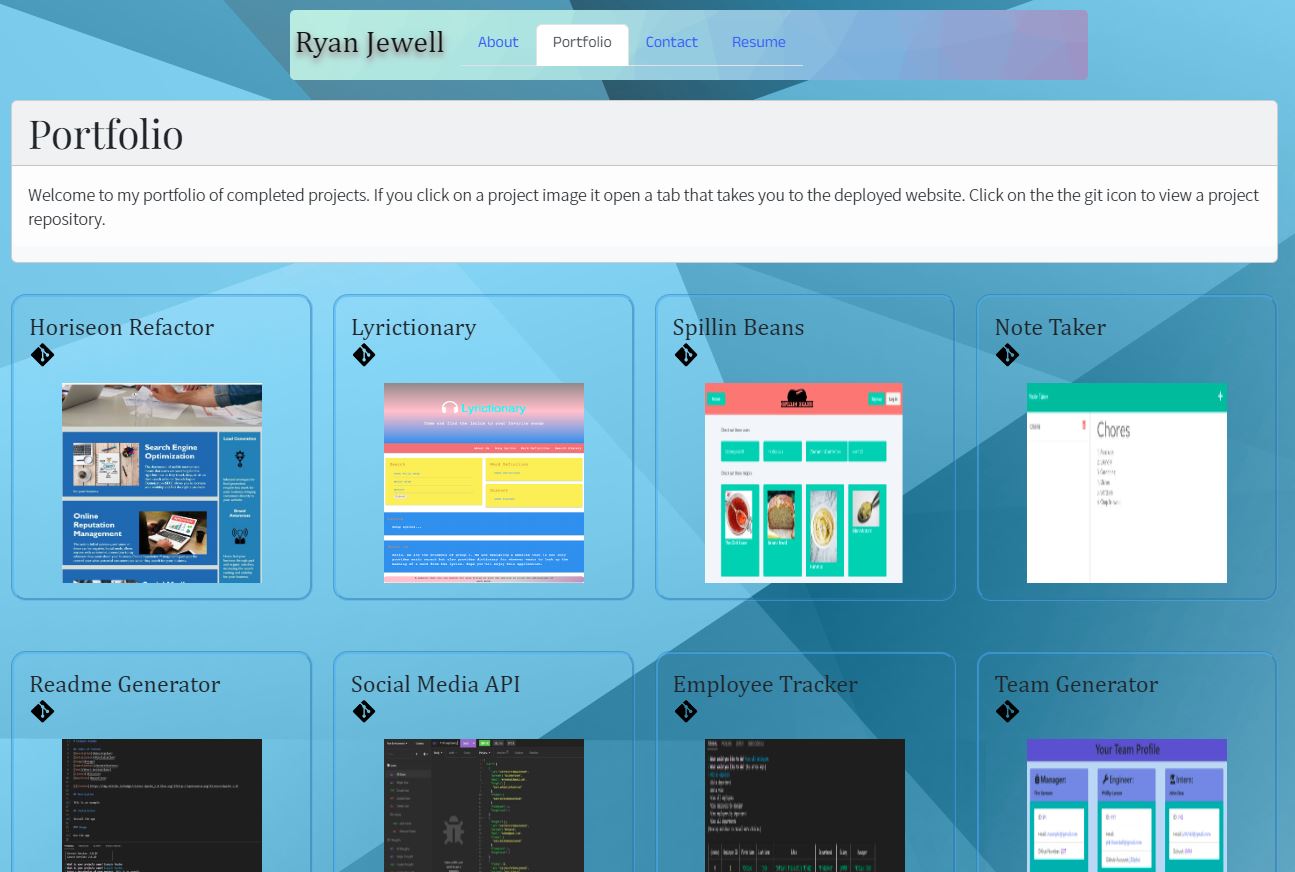Click the Ryan Jewell site title
Image resolution: width=1295 pixels, height=872 pixels.
click(x=369, y=42)
